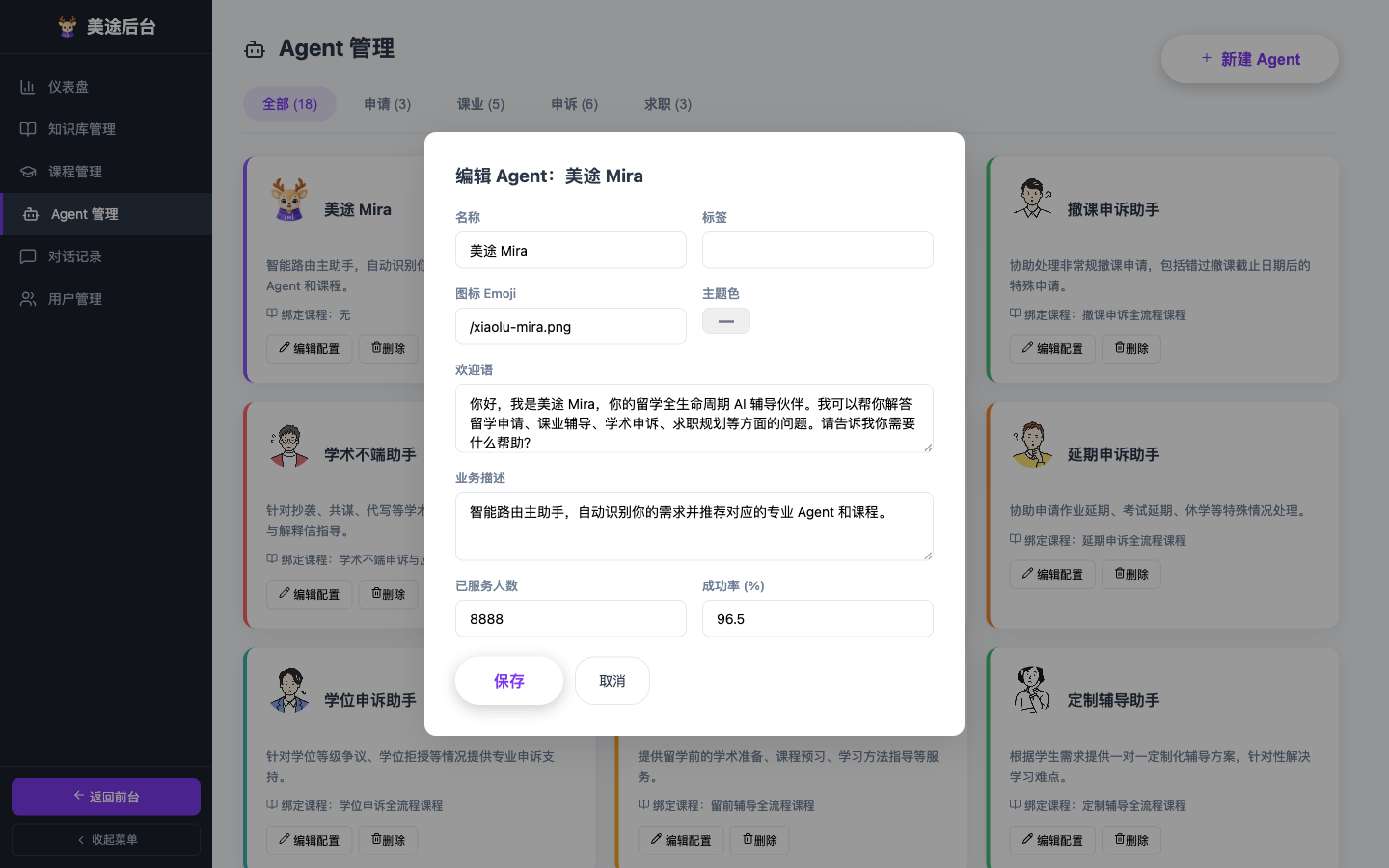
Task: Click the 美途 Mira deer avatar
Action: pyautogui.click(x=288, y=200)
